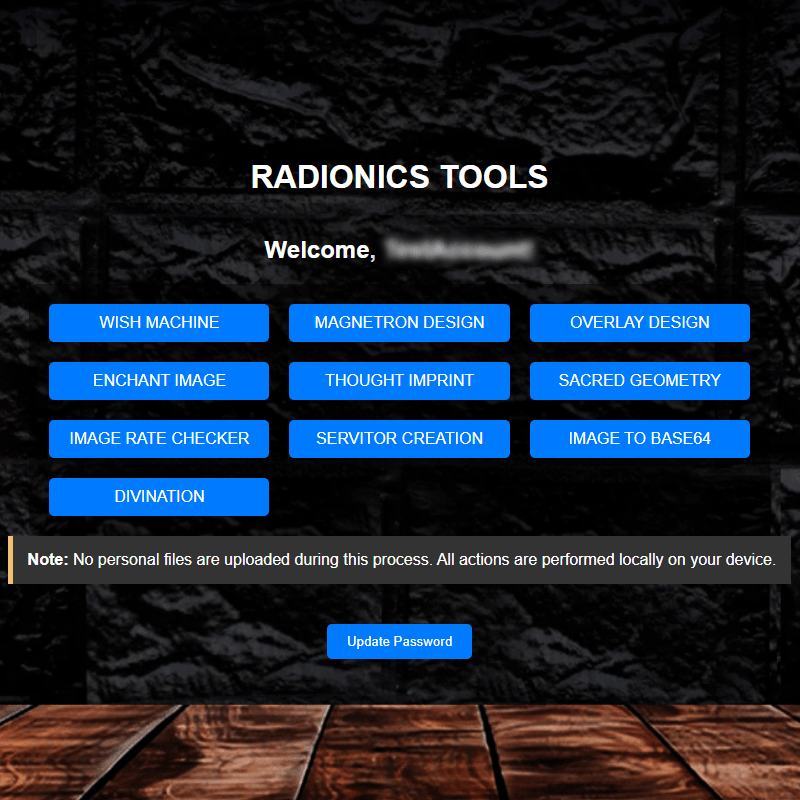This screenshot has width=800, height=800.
Task: Go to the Sacred Geometry tool
Action: pos(639,381)
